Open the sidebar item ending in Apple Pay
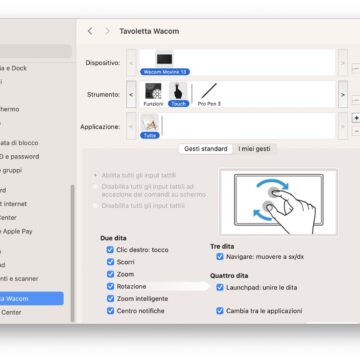 coord(16,231)
